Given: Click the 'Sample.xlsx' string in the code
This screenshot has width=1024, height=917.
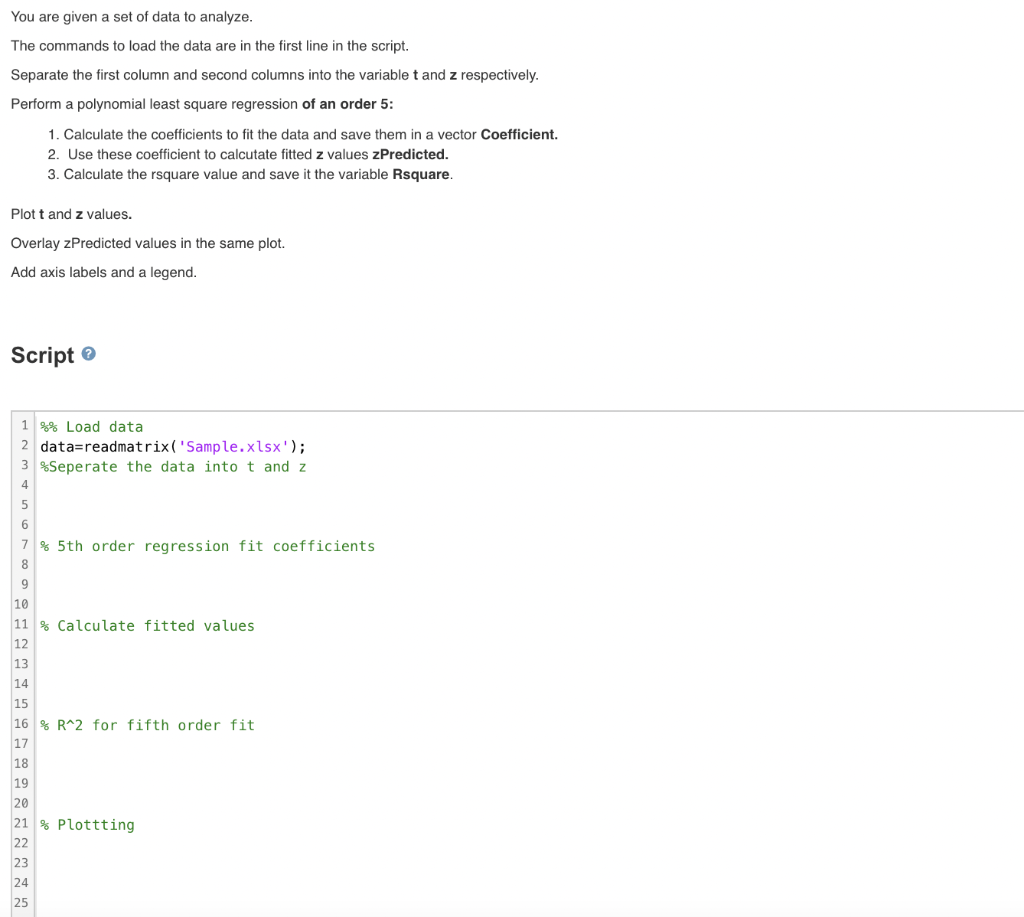Looking at the screenshot, I should tap(233, 447).
